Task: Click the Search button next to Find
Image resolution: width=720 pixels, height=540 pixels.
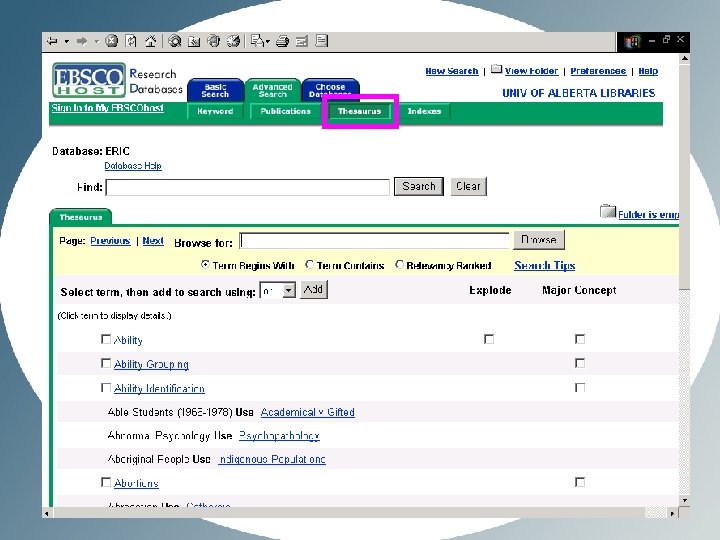Action: coord(419,186)
